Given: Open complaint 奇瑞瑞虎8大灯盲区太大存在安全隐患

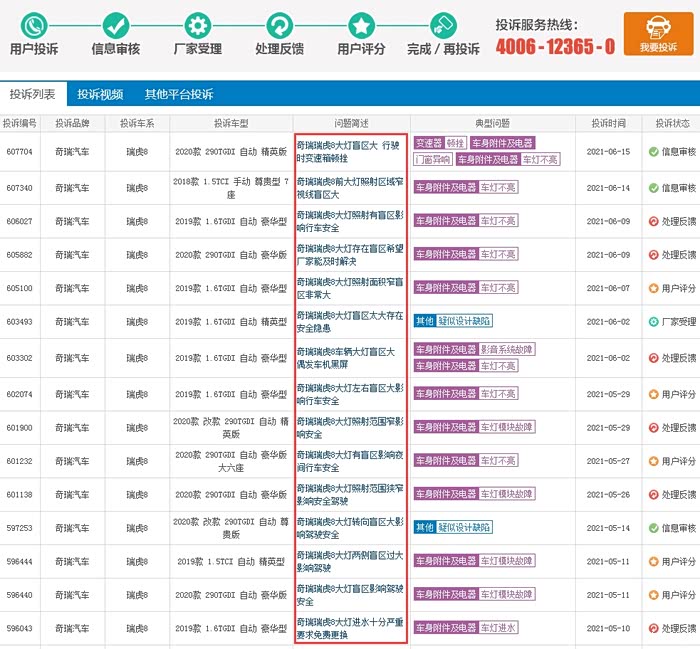Looking at the screenshot, I should [x=350, y=322].
